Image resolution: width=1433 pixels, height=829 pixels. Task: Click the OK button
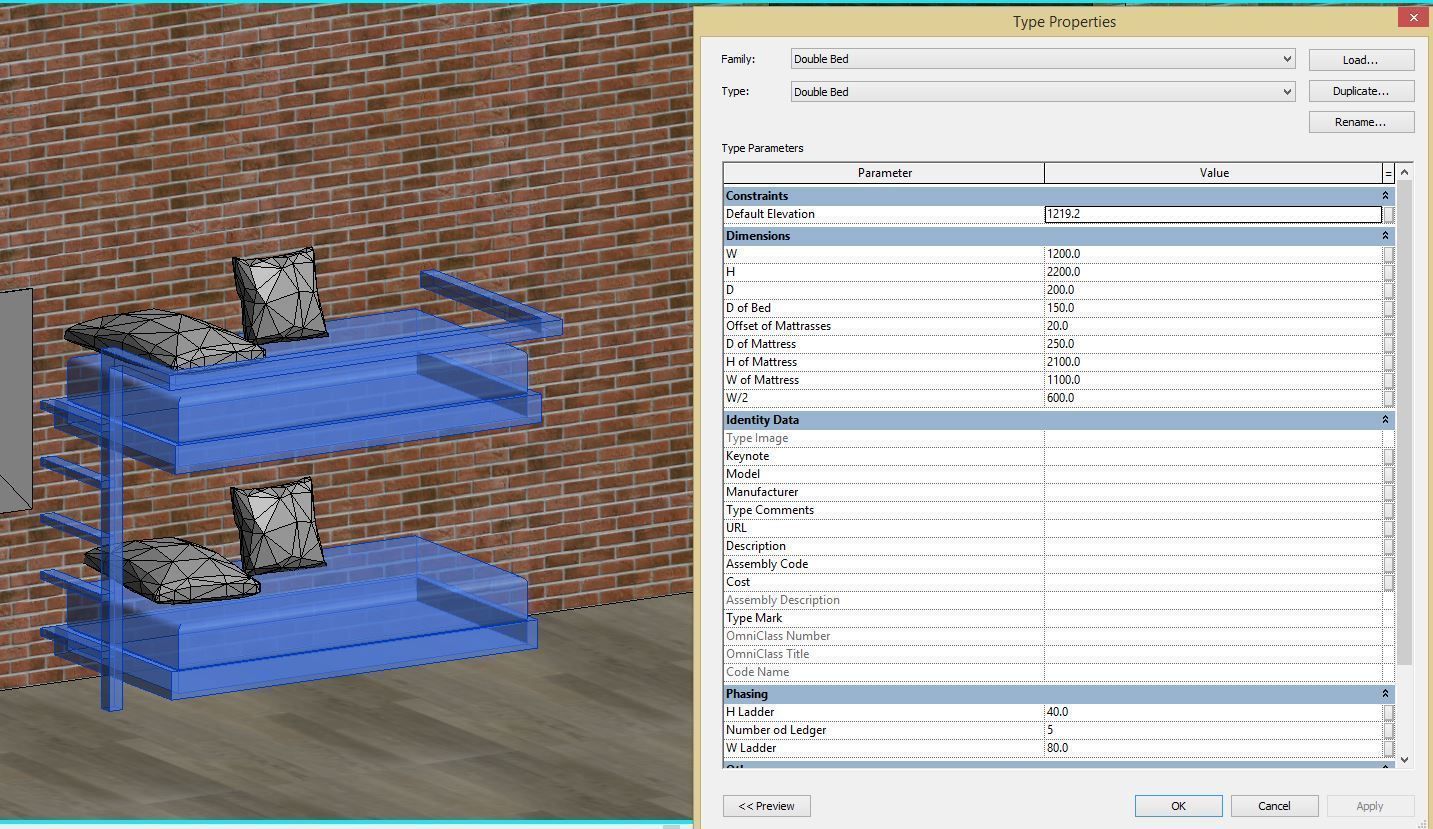tap(1177, 805)
